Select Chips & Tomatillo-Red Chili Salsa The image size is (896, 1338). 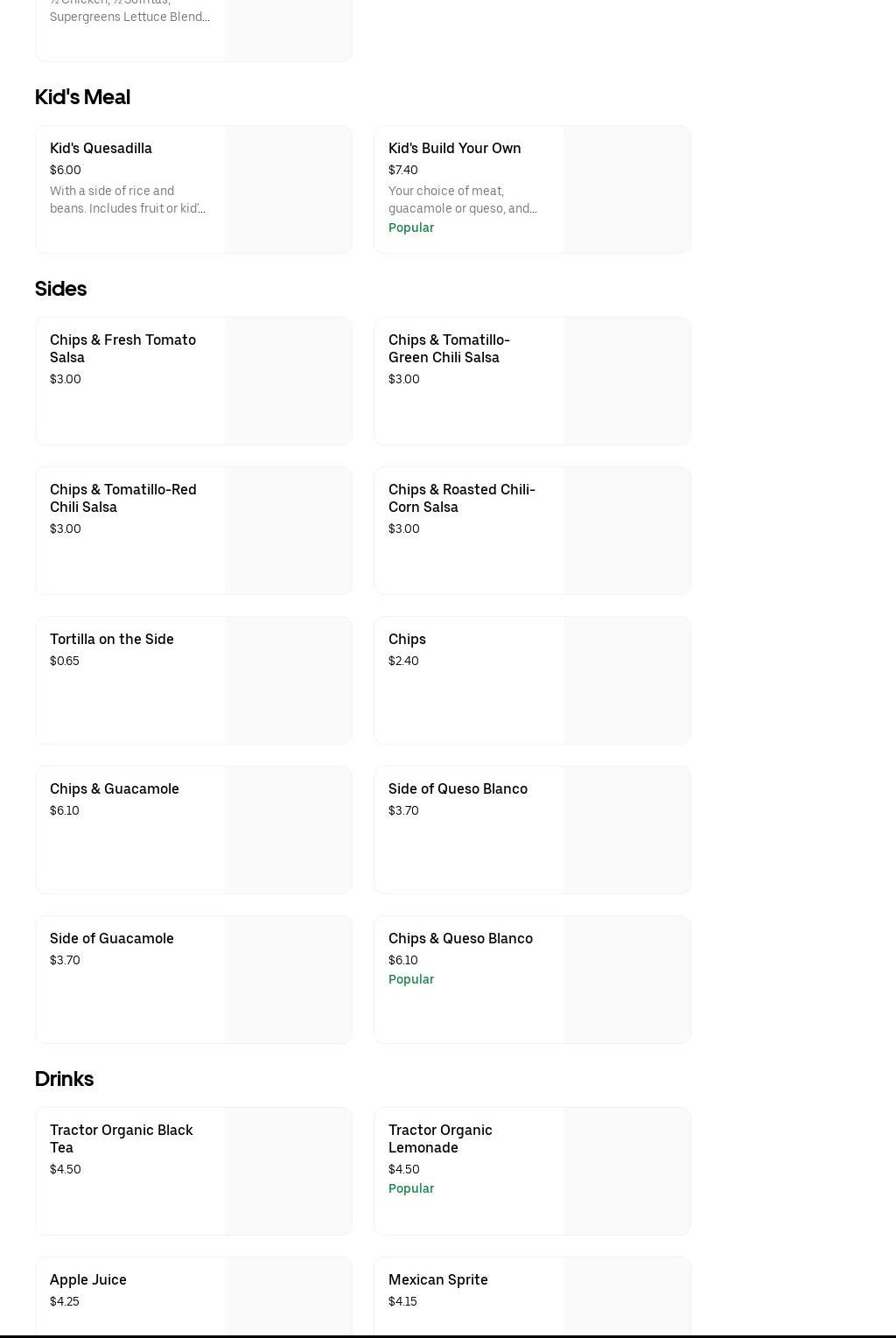(x=122, y=498)
